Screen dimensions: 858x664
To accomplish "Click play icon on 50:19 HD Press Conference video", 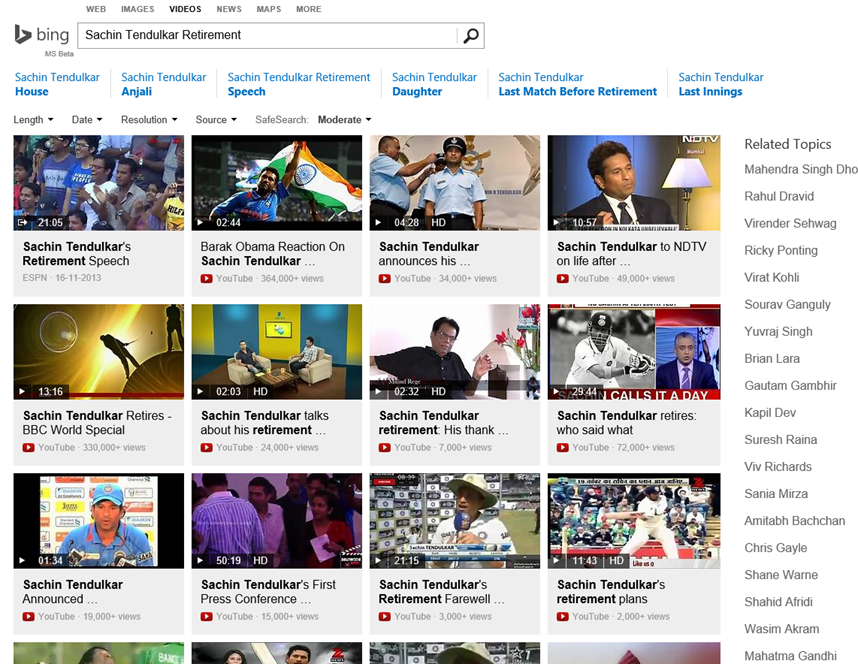I will click(200, 561).
